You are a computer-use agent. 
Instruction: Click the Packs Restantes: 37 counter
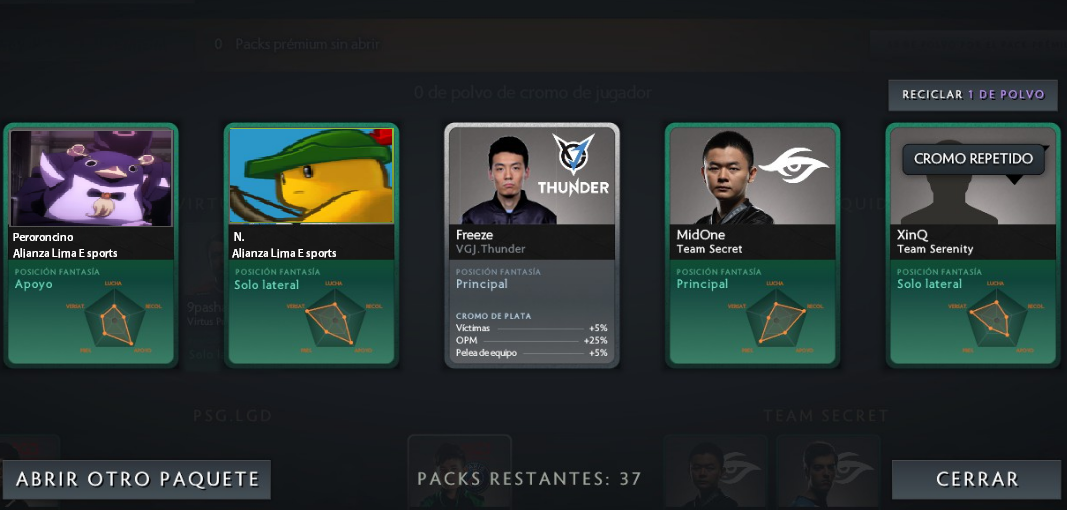[529, 479]
